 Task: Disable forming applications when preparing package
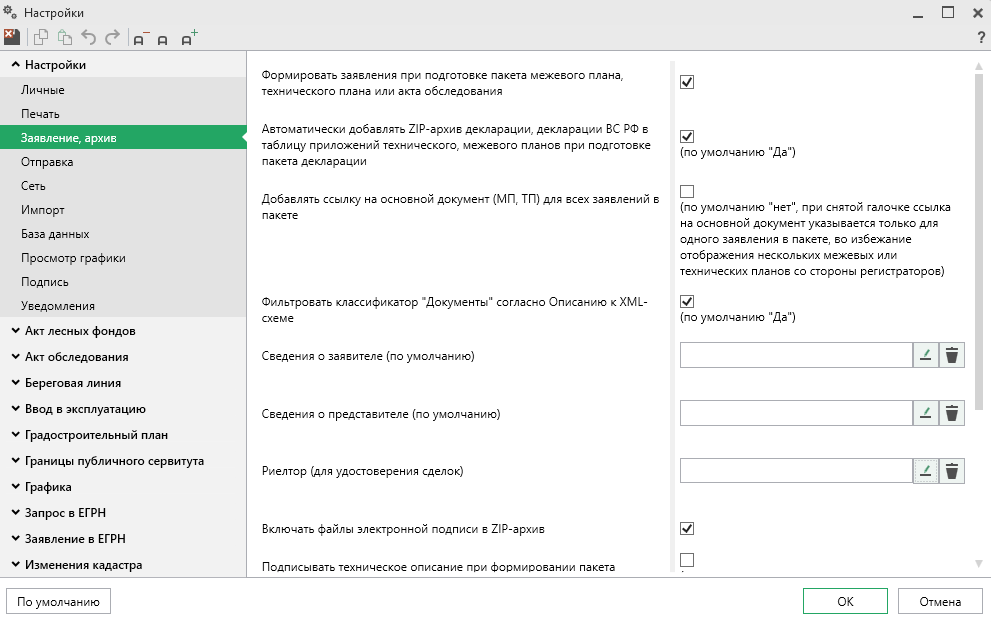(687, 82)
